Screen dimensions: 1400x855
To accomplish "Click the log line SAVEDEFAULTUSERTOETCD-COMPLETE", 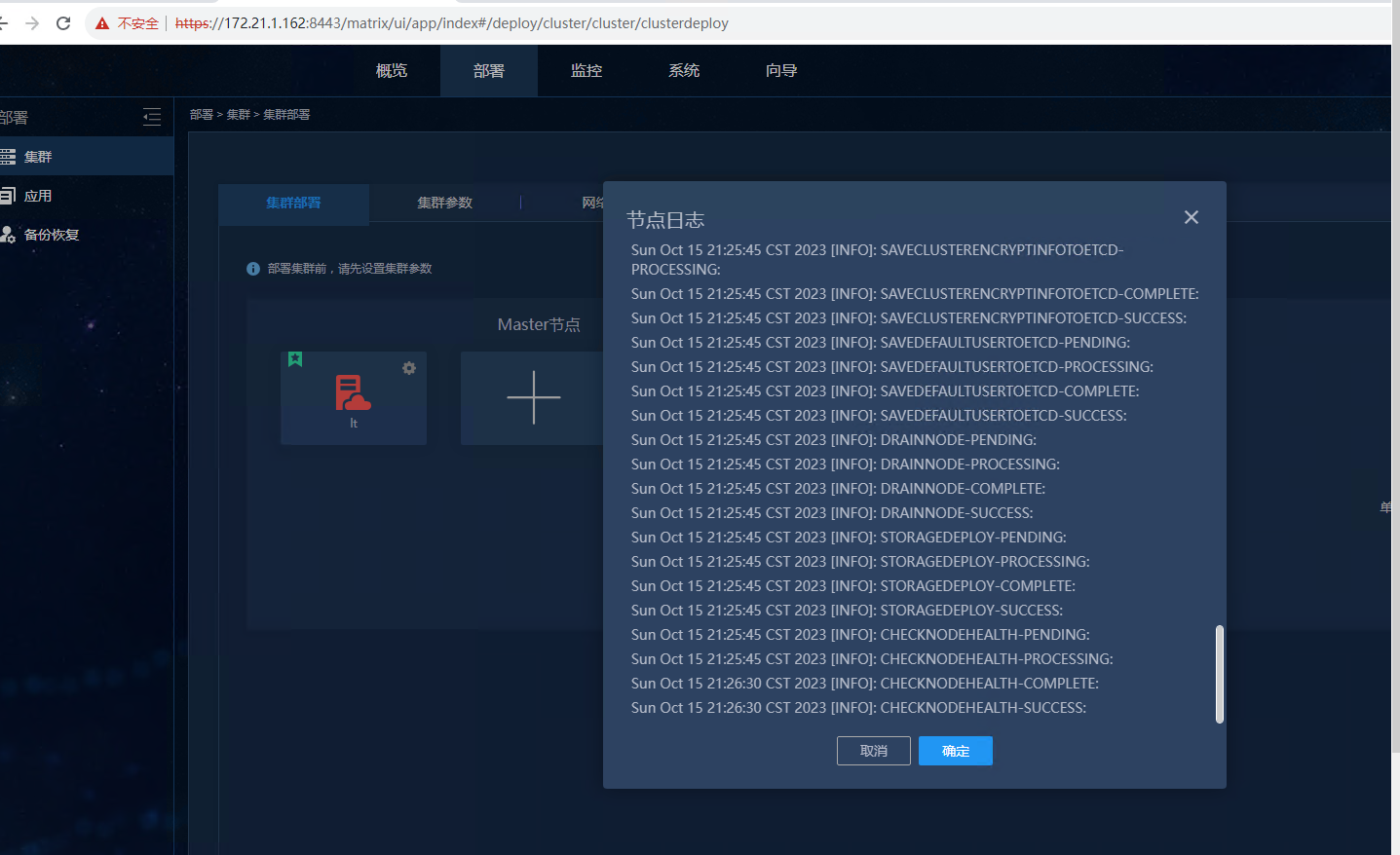I will pyautogui.click(x=886, y=391).
